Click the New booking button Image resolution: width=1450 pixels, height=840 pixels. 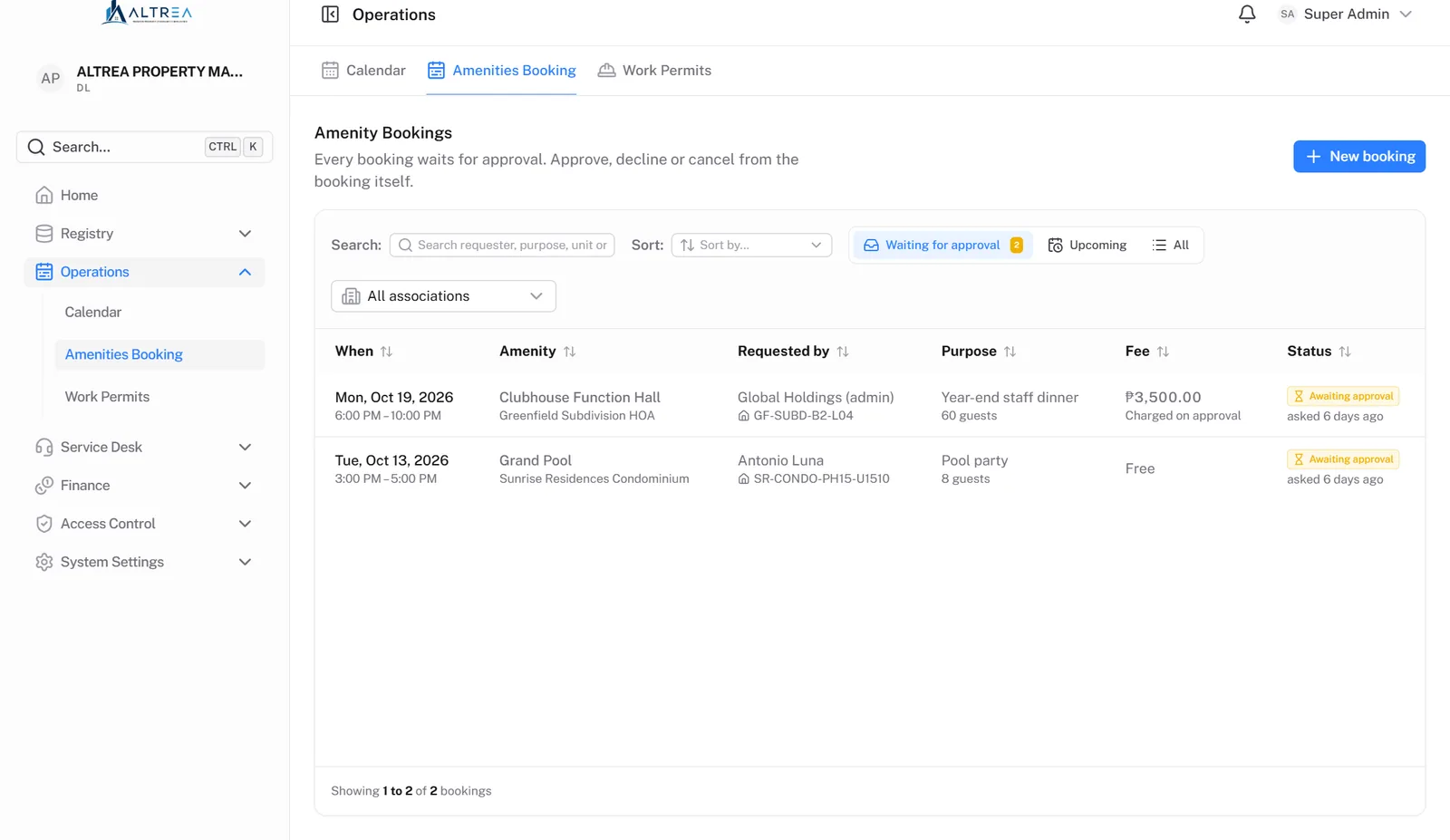(1359, 157)
